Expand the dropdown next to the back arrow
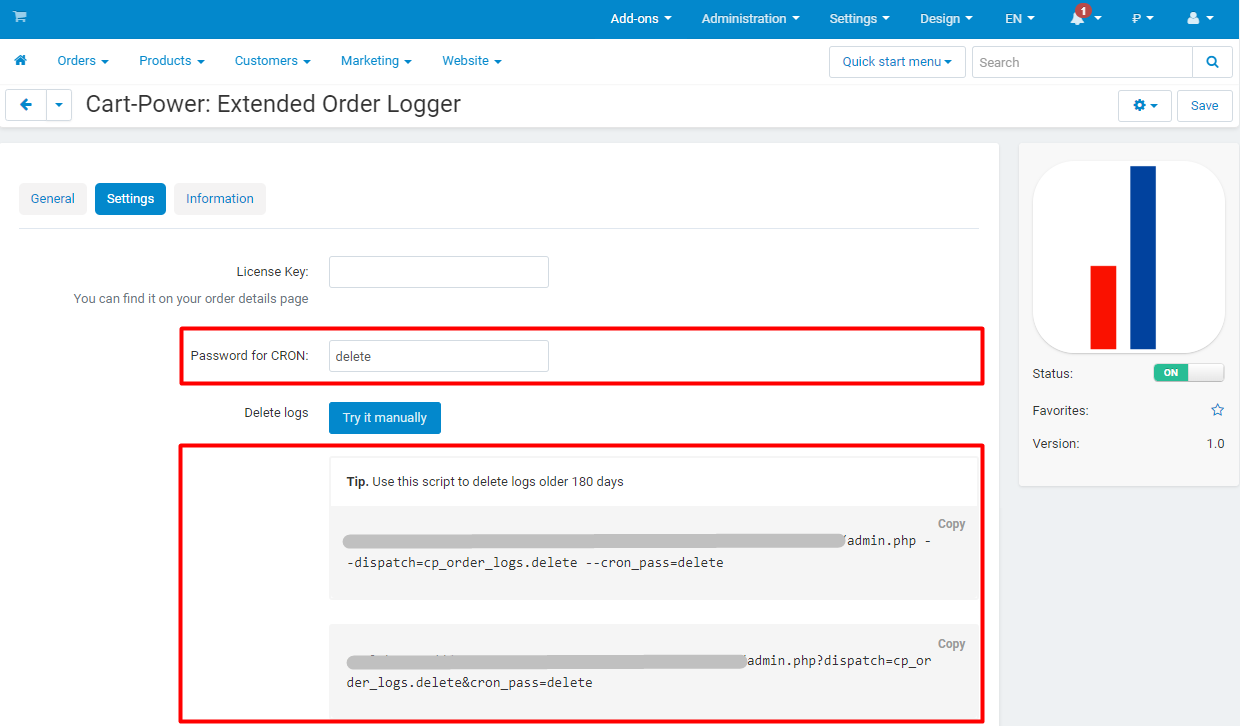The width and height of the screenshot is (1240, 726). [59, 104]
